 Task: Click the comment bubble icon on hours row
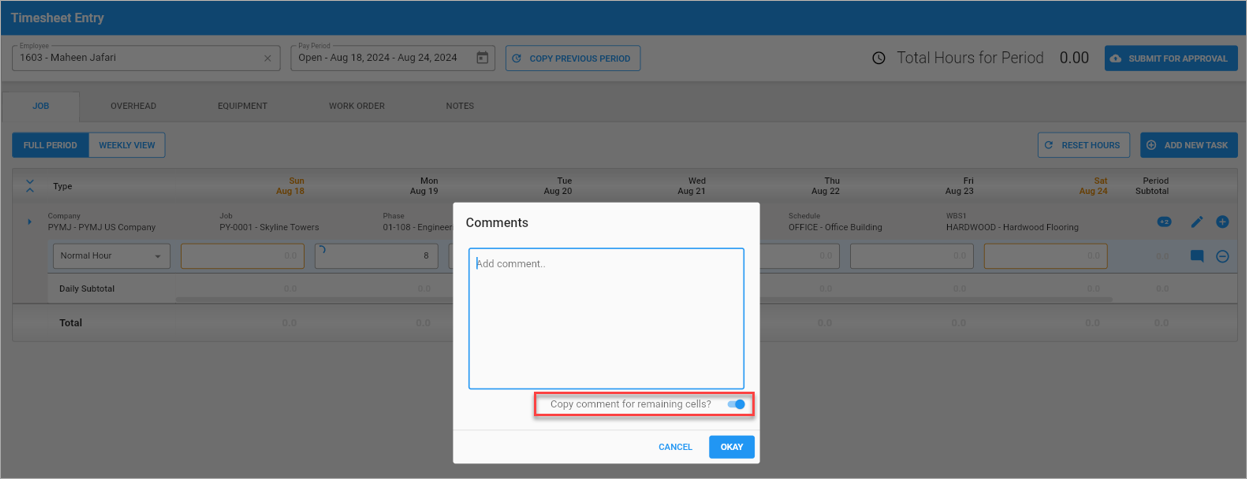pos(1196,256)
